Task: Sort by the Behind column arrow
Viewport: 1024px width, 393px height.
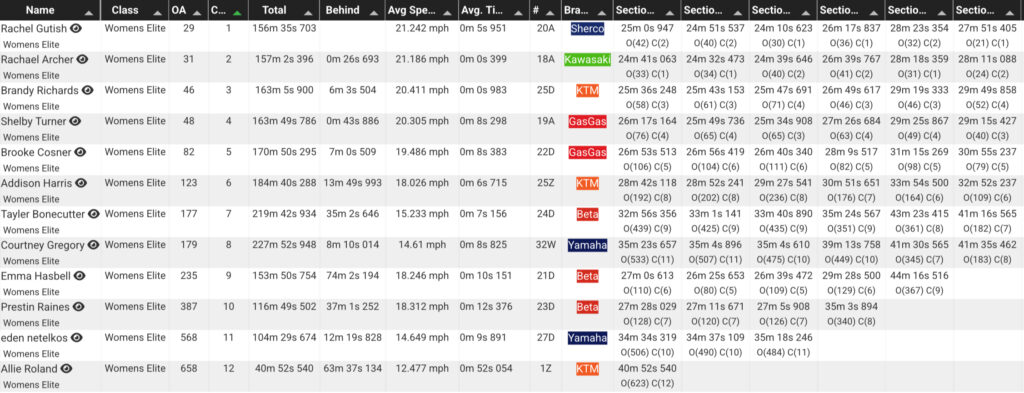Action: click(x=374, y=12)
